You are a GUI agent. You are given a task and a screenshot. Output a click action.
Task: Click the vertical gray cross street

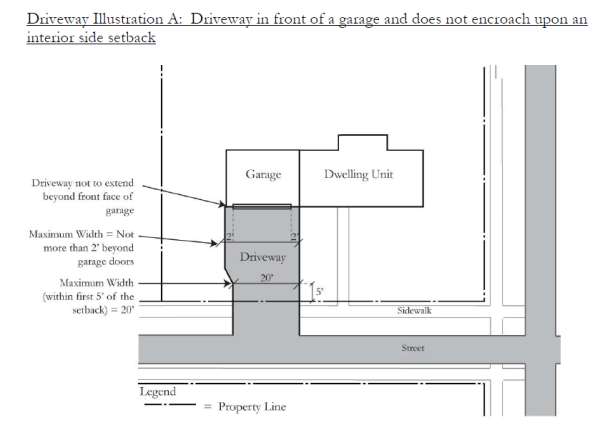(540, 240)
